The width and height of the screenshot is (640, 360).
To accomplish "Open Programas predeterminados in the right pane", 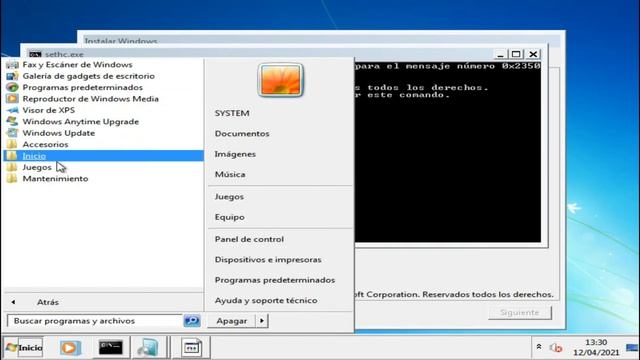I will [275, 280].
